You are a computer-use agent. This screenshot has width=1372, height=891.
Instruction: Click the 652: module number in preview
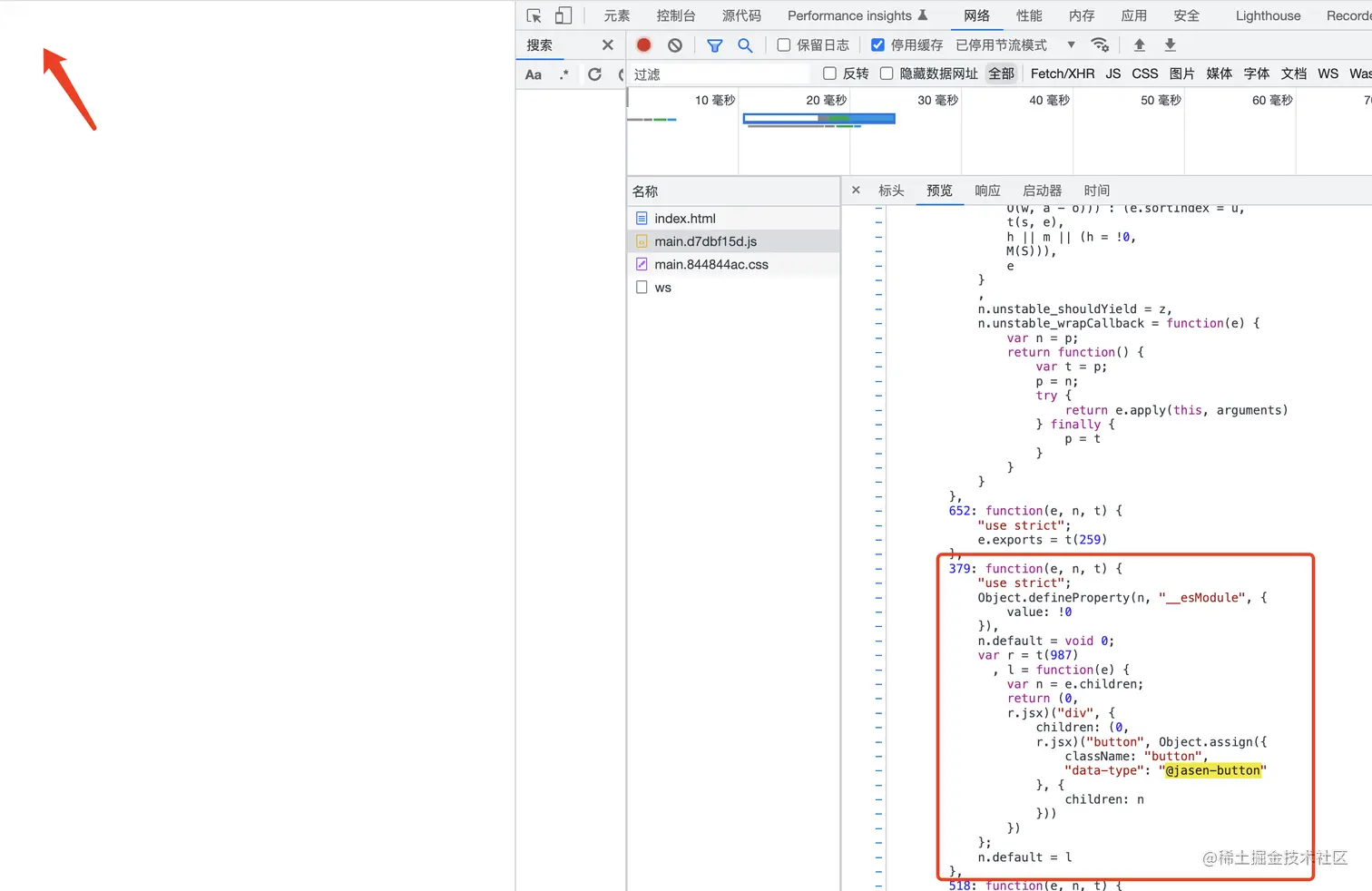[962, 511]
